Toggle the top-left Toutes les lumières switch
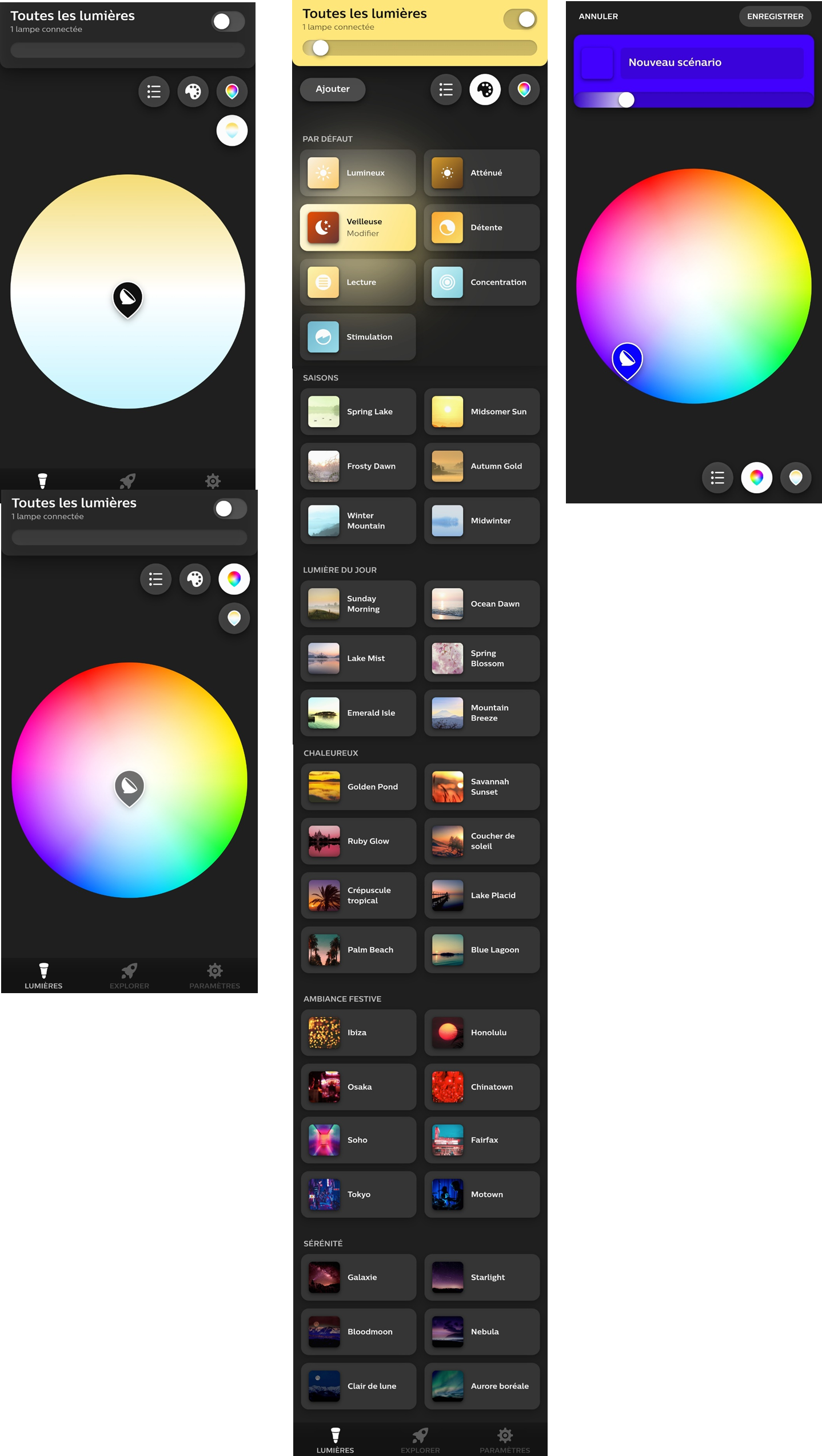Viewport: 822px width, 1456px height. pos(228,22)
